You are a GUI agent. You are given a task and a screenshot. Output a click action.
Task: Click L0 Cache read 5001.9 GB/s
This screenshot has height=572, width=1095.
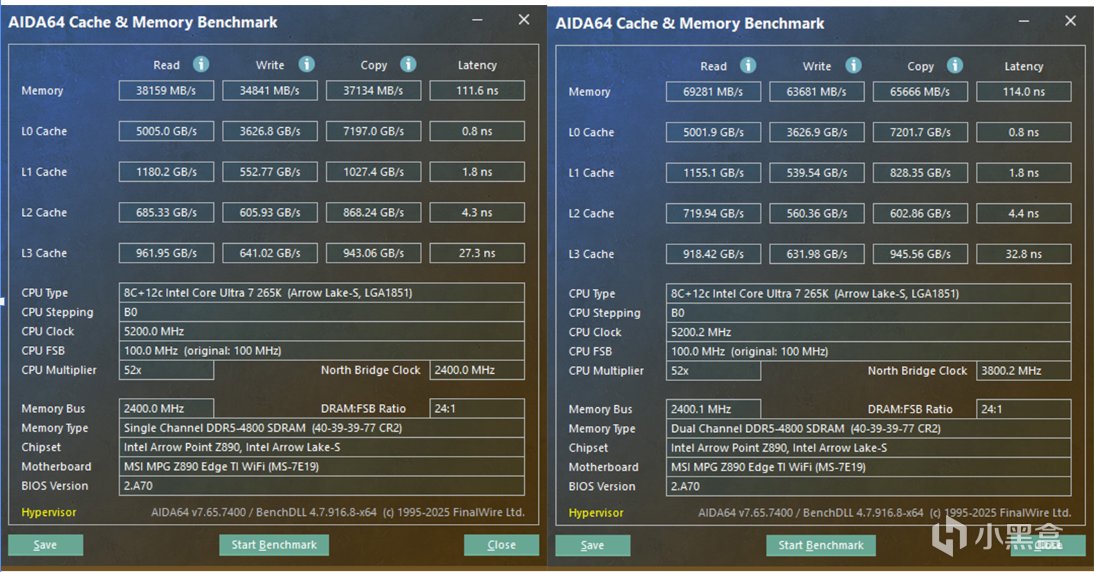click(713, 132)
